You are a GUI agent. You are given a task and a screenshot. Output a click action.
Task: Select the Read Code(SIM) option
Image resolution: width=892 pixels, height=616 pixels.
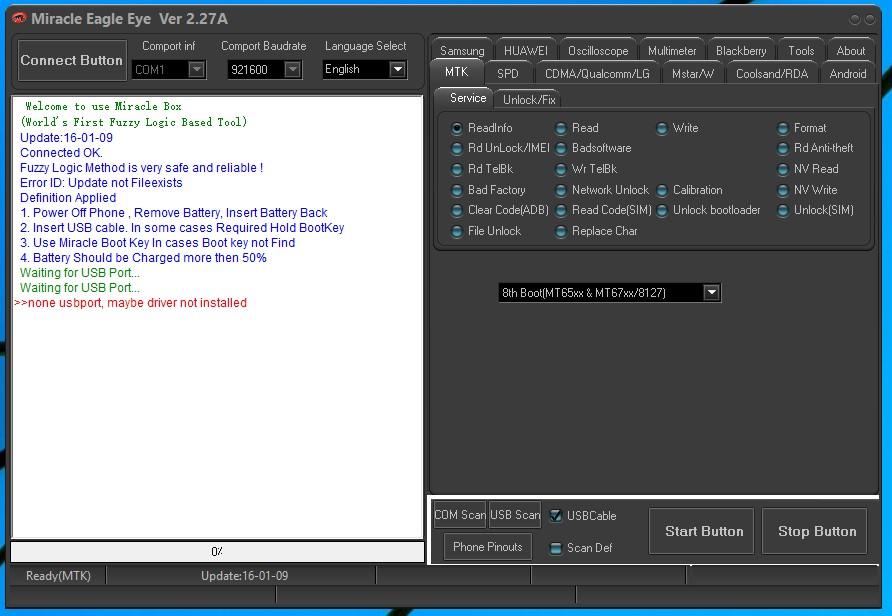pyautogui.click(x=603, y=210)
